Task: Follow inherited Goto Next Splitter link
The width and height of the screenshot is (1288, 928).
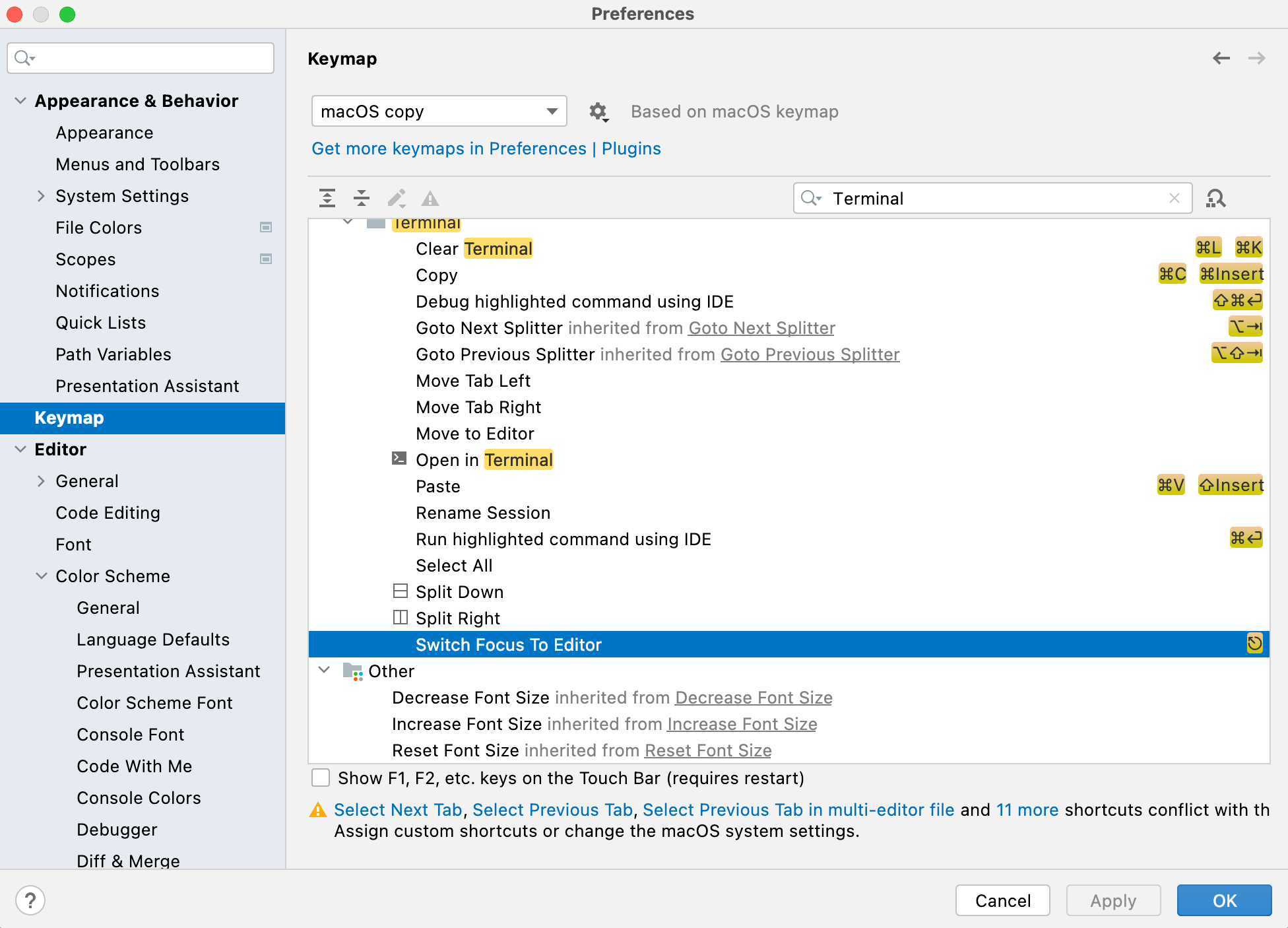Action: tap(762, 328)
